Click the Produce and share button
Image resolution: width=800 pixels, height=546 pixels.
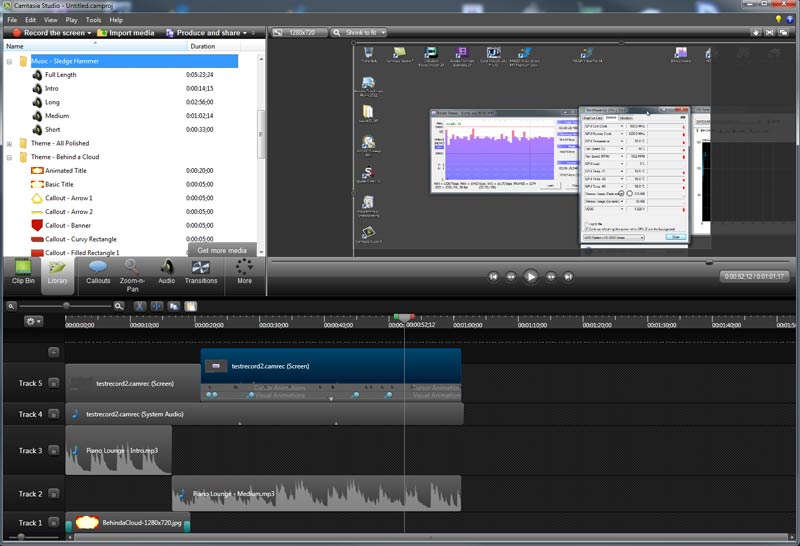point(203,33)
